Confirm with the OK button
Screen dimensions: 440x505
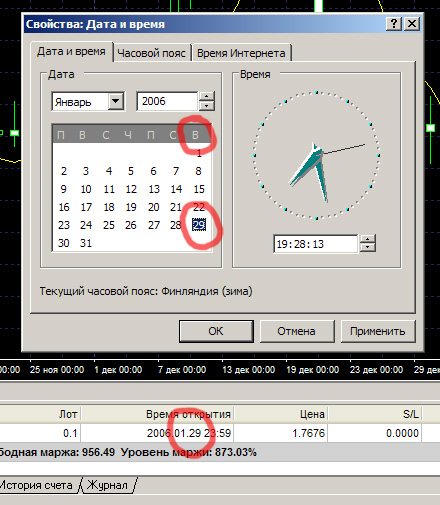point(216,331)
